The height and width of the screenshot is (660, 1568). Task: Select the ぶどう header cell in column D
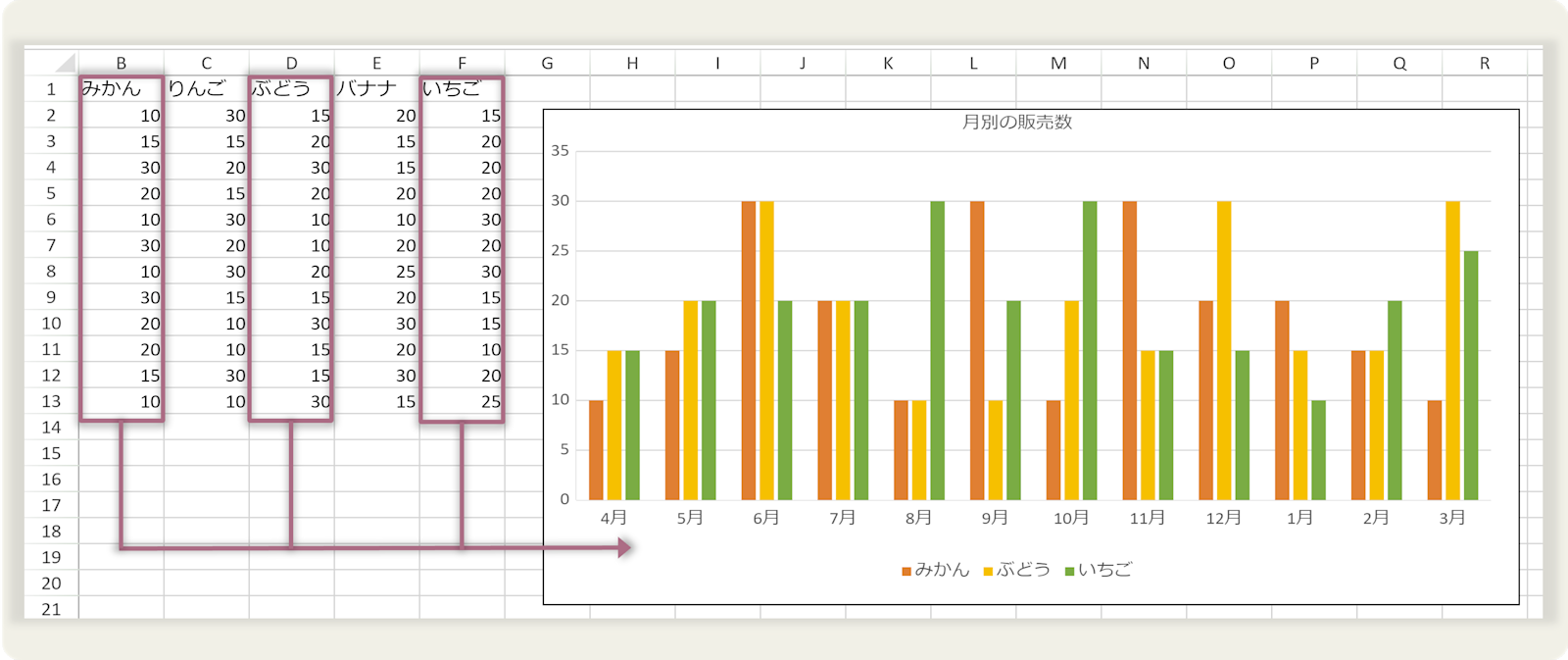tap(291, 88)
